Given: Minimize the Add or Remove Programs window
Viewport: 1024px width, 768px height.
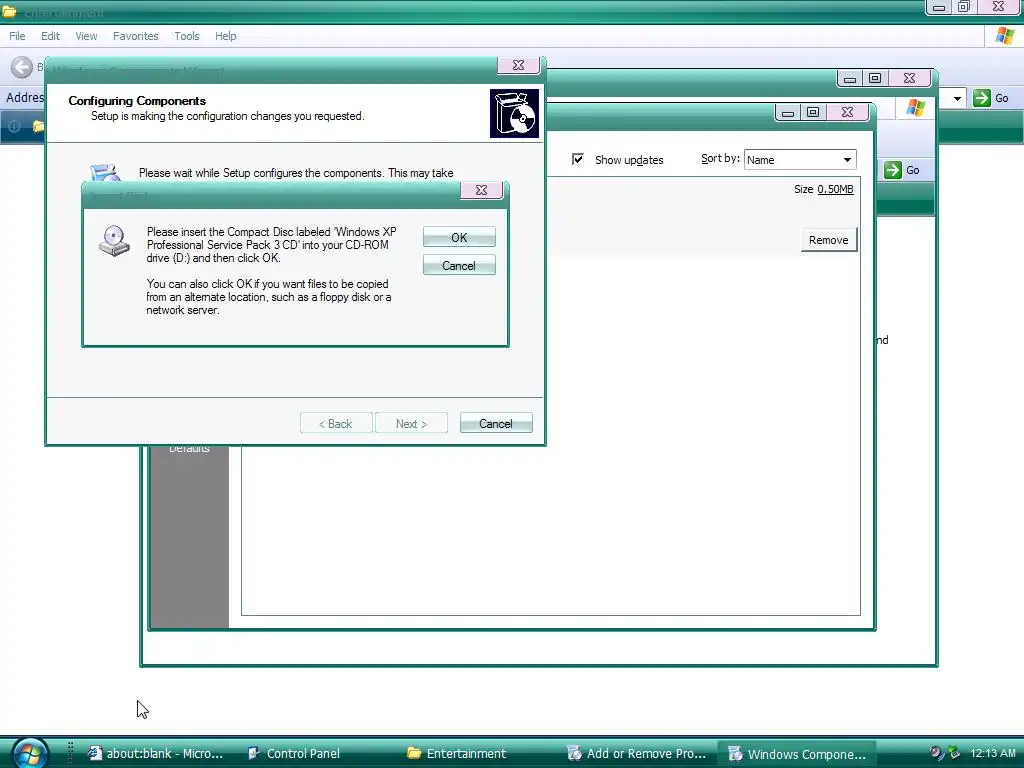Looking at the screenshot, I should (x=788, y=112).
